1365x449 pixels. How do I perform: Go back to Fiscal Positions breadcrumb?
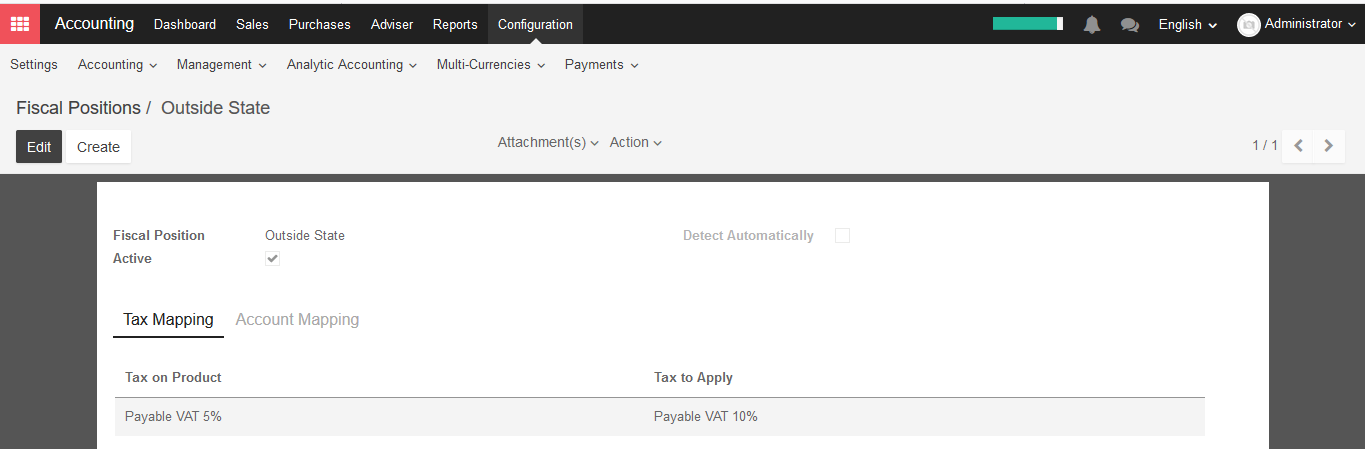click(x=78, y=108)
